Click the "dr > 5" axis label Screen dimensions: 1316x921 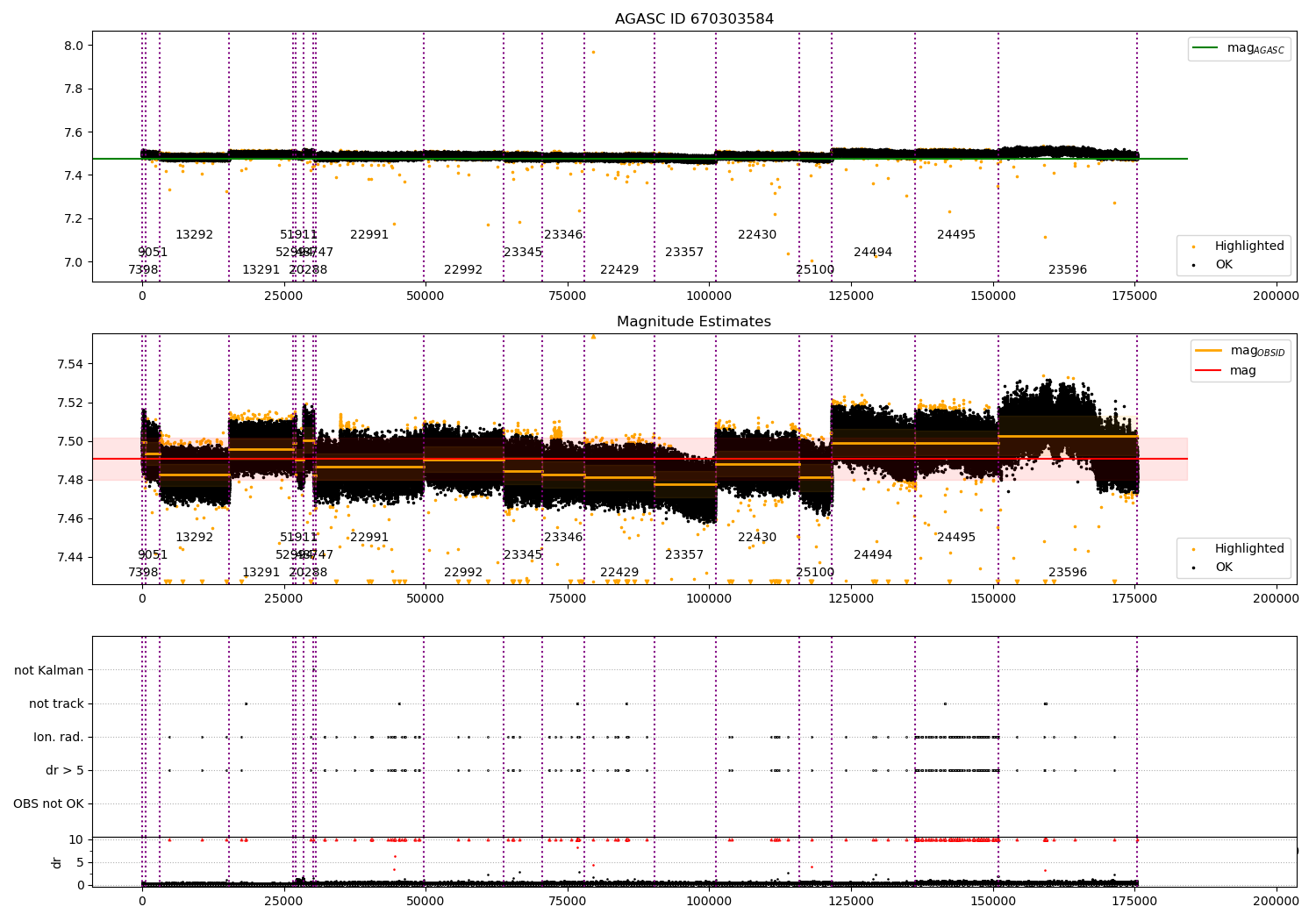pyautogui.click(x=65, y=771)
